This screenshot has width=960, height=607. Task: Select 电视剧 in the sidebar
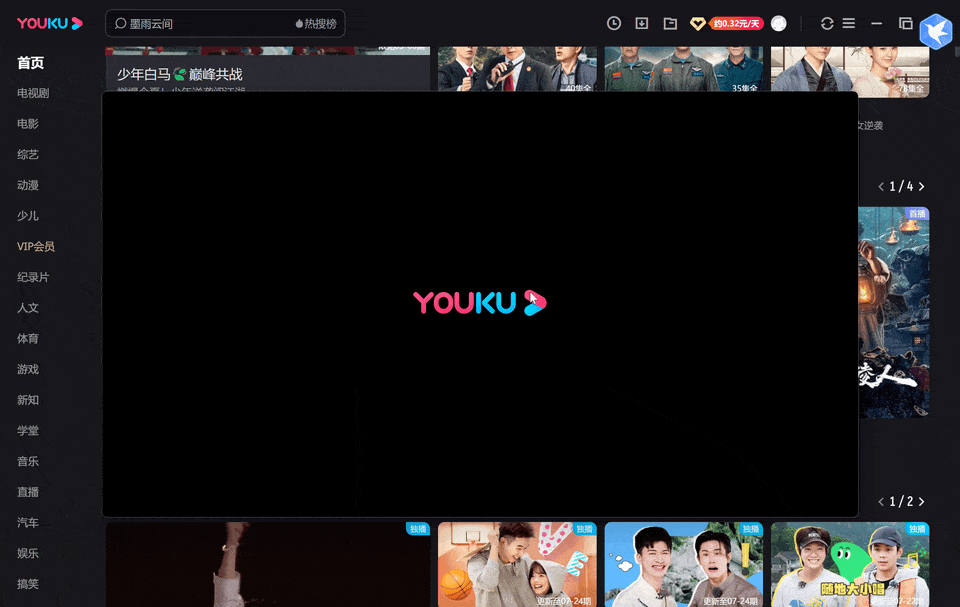(x=33, y=93)
